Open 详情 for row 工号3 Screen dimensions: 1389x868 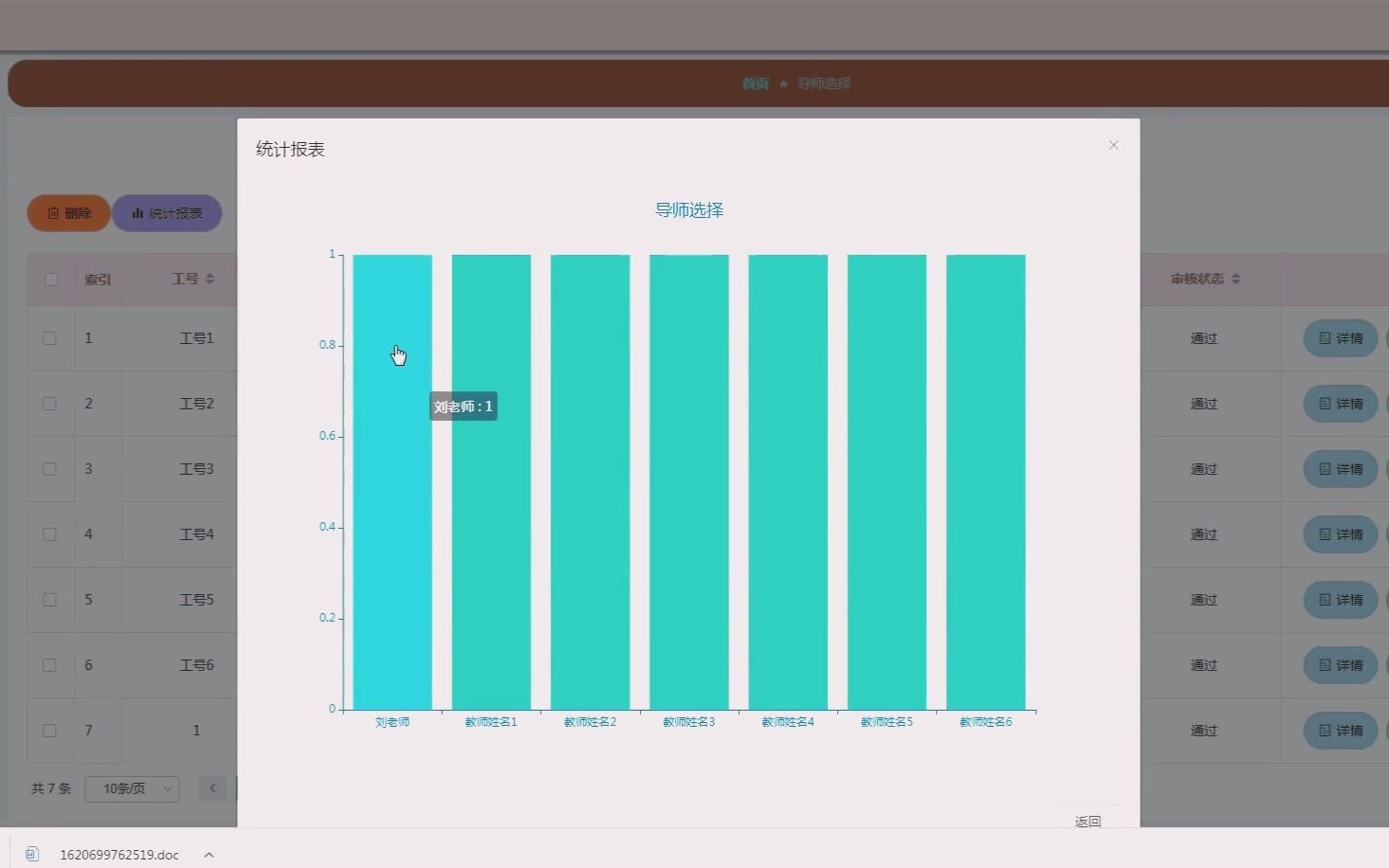coord(1341,469)
